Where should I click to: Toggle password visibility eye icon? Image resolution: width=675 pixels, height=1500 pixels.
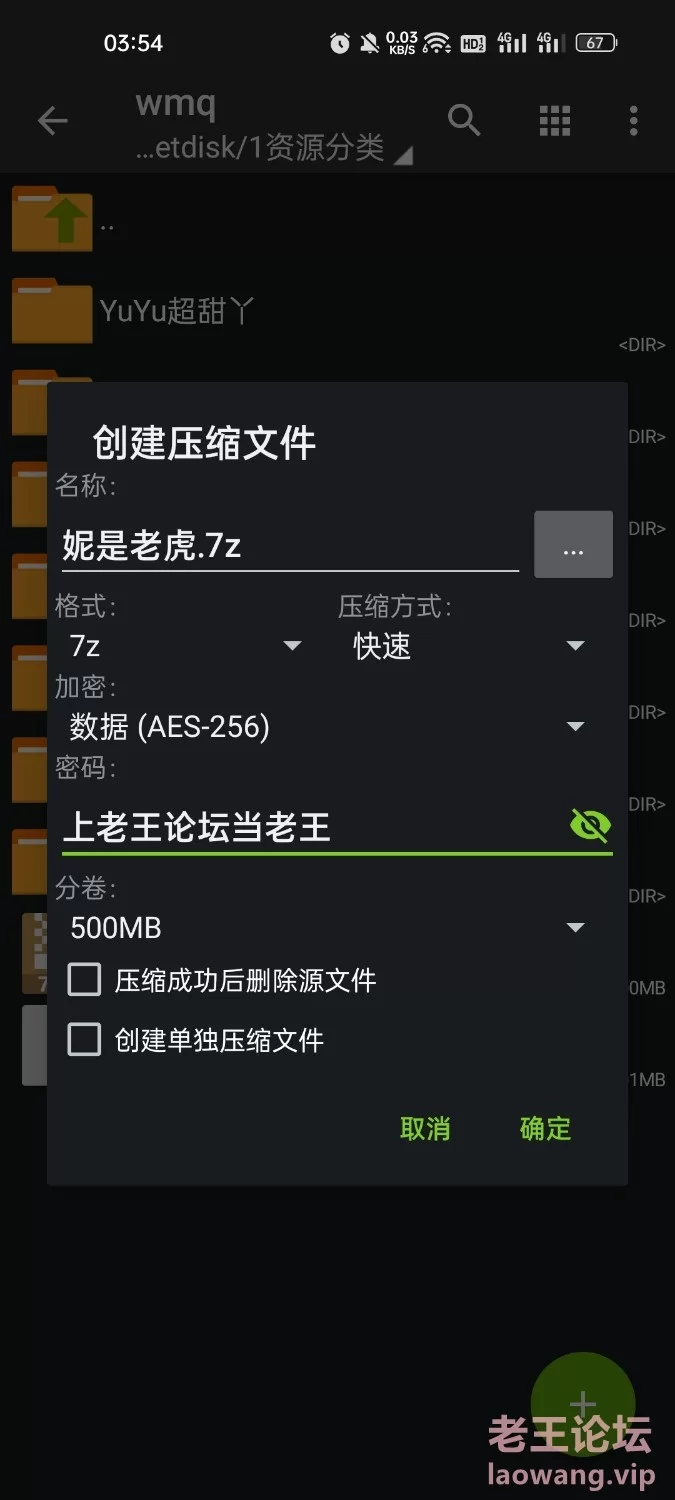click(x=590, y=826)
